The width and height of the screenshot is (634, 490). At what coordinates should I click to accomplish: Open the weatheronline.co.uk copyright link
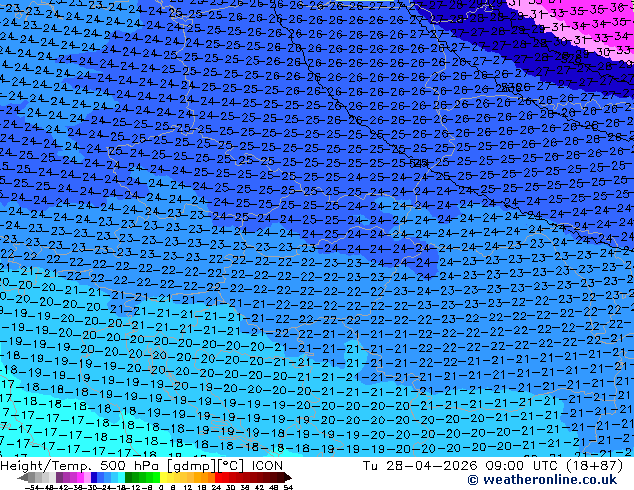click(x=542, y=480)
